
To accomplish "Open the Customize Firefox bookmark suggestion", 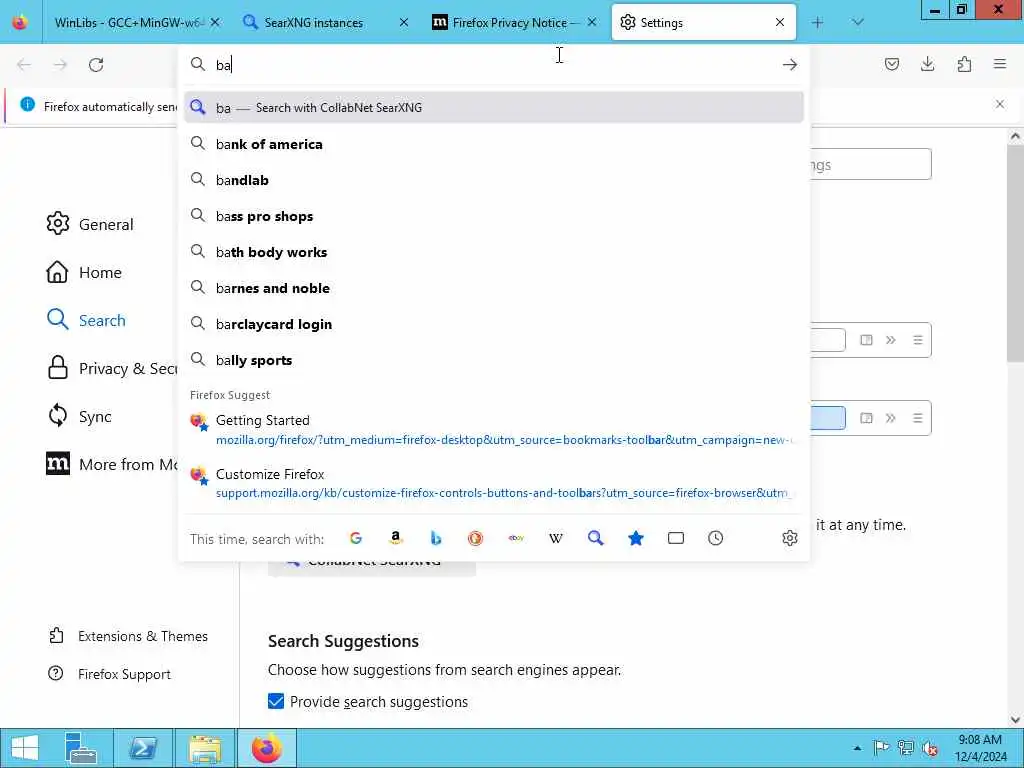I will click(x=494, y=483).
